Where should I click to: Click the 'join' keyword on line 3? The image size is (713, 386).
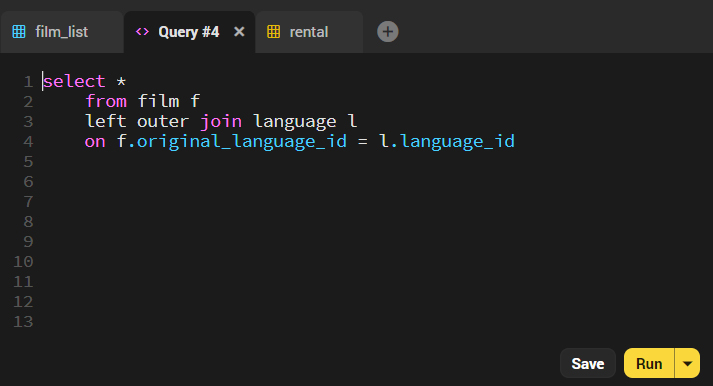221,122
